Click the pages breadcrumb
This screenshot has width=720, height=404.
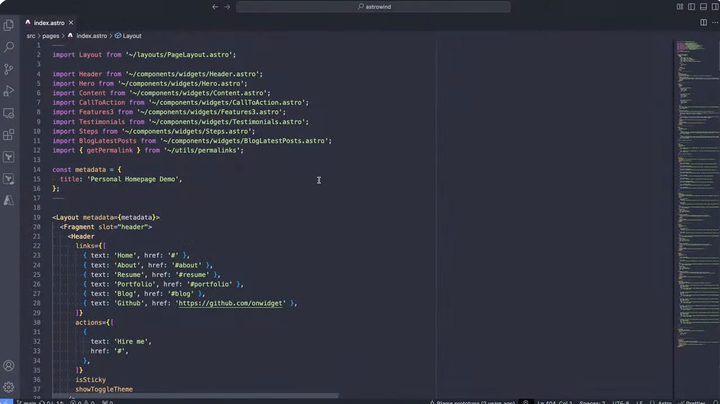51,36
